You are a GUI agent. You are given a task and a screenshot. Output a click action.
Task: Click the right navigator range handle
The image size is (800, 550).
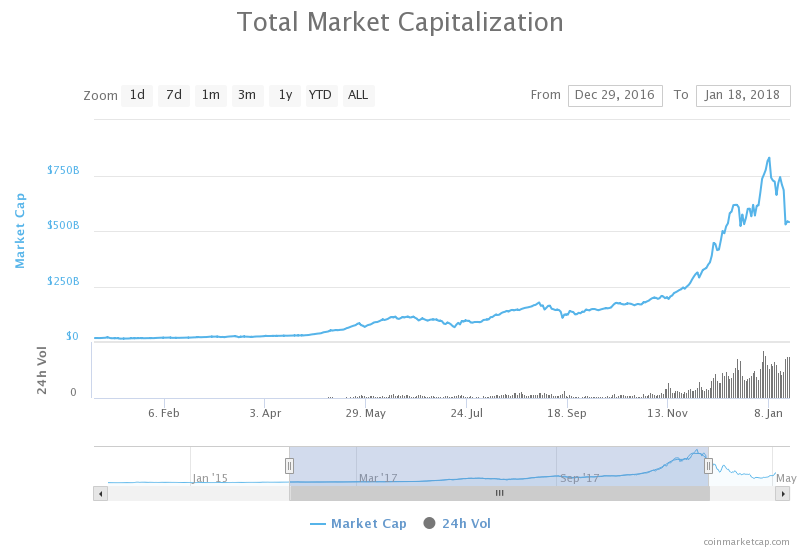(708, 465)
